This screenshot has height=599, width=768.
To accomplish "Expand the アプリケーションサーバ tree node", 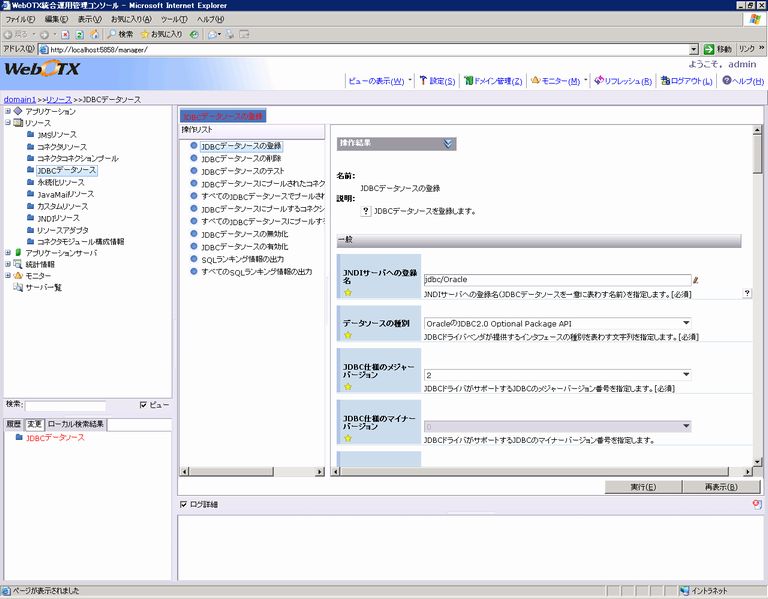I will (x=7, y=253).
